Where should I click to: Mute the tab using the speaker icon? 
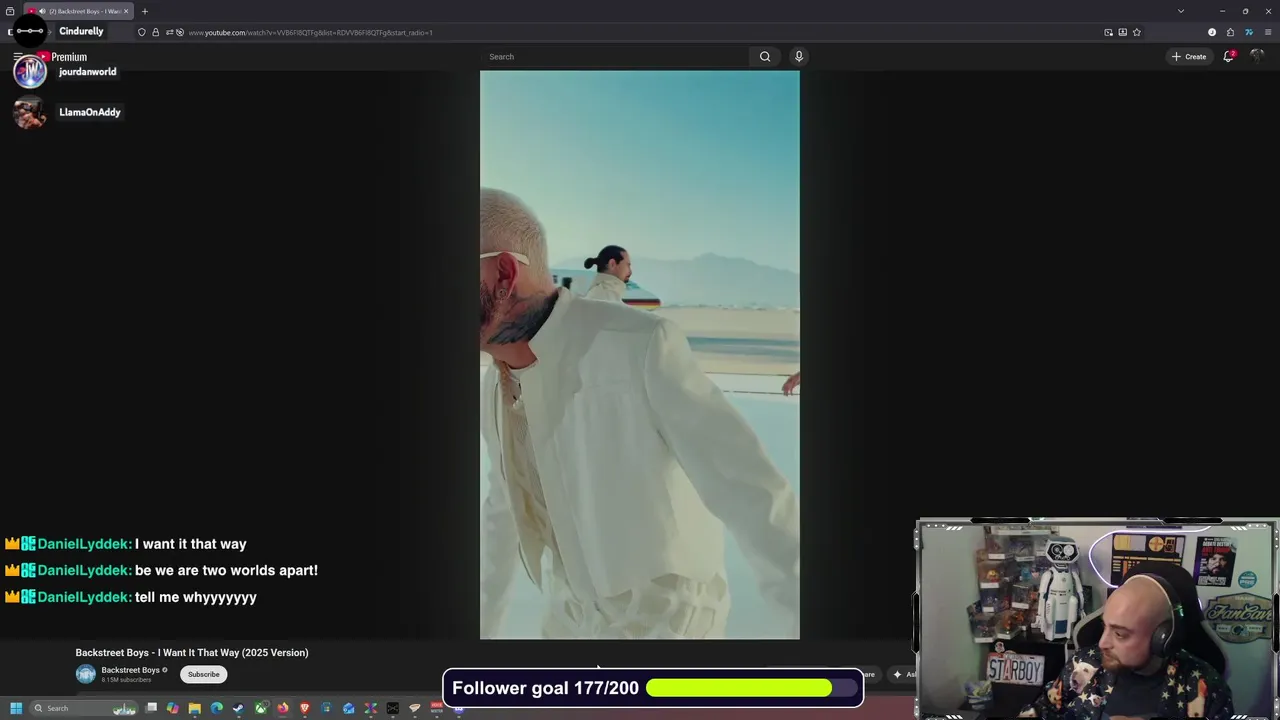click(x=42, y=11)
